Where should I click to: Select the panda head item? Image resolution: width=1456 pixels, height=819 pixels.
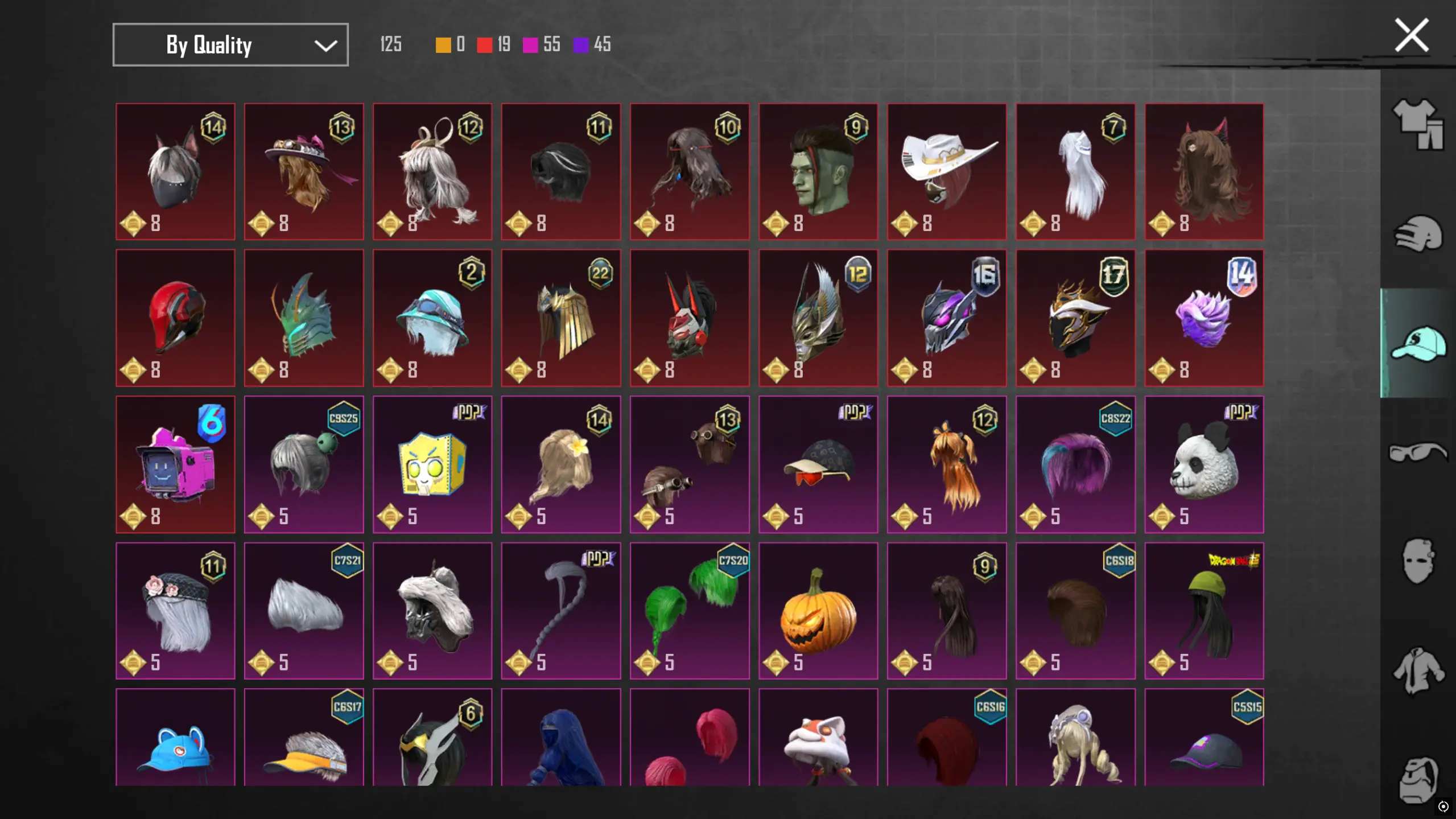(1204, 464)
